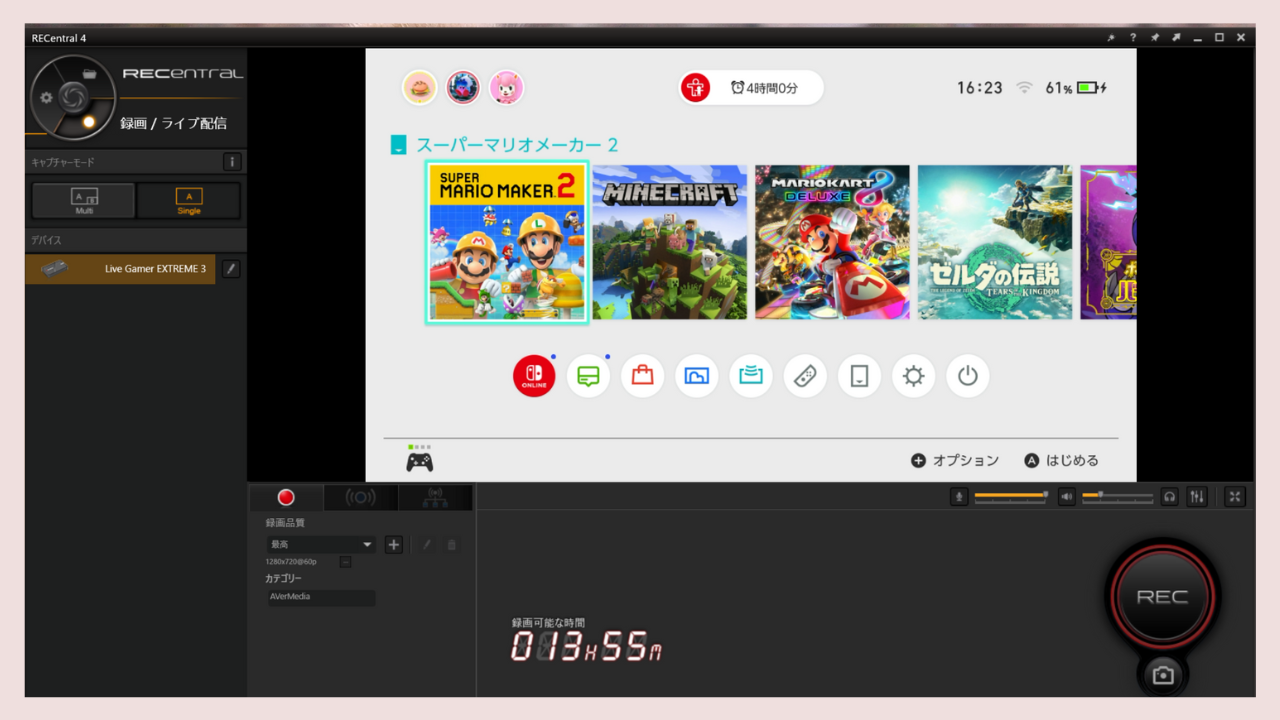Open the Game Chat icon next to Album

(750, 376)
